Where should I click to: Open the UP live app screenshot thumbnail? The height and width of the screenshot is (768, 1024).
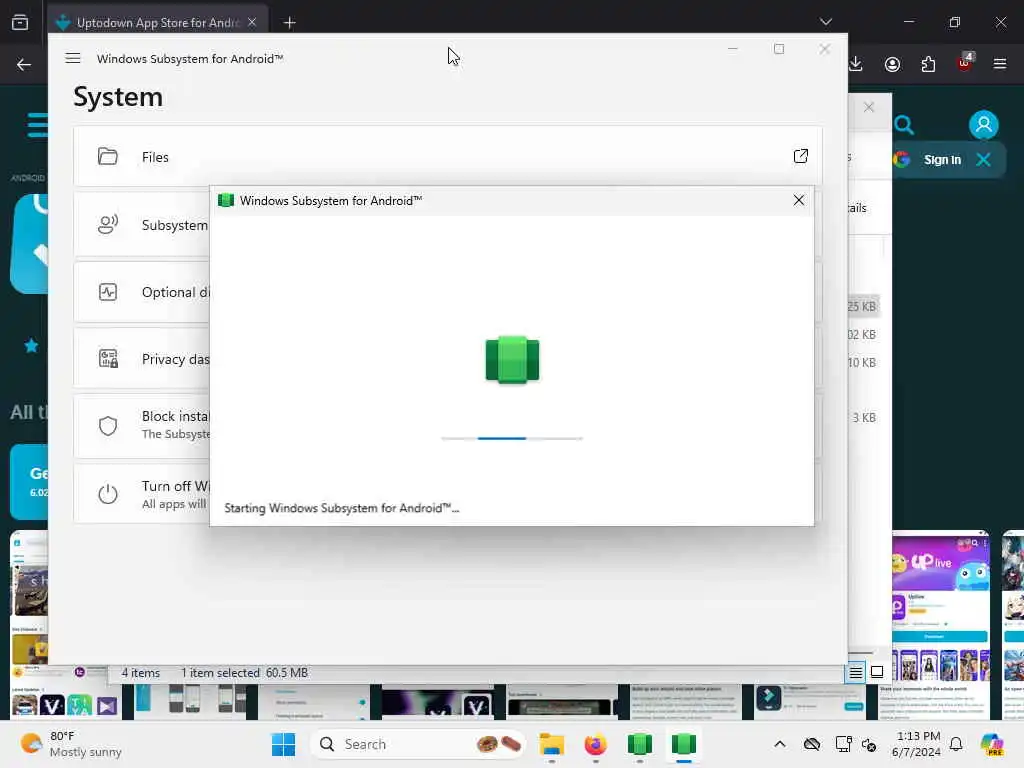[x=940, y=625]
